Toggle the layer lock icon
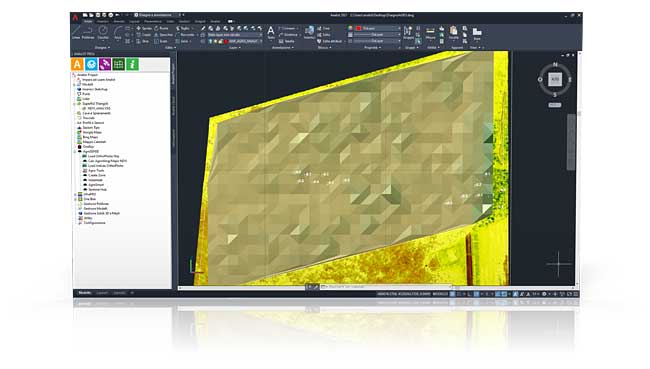This screenshot has width=650, height=369. [221, 41]
